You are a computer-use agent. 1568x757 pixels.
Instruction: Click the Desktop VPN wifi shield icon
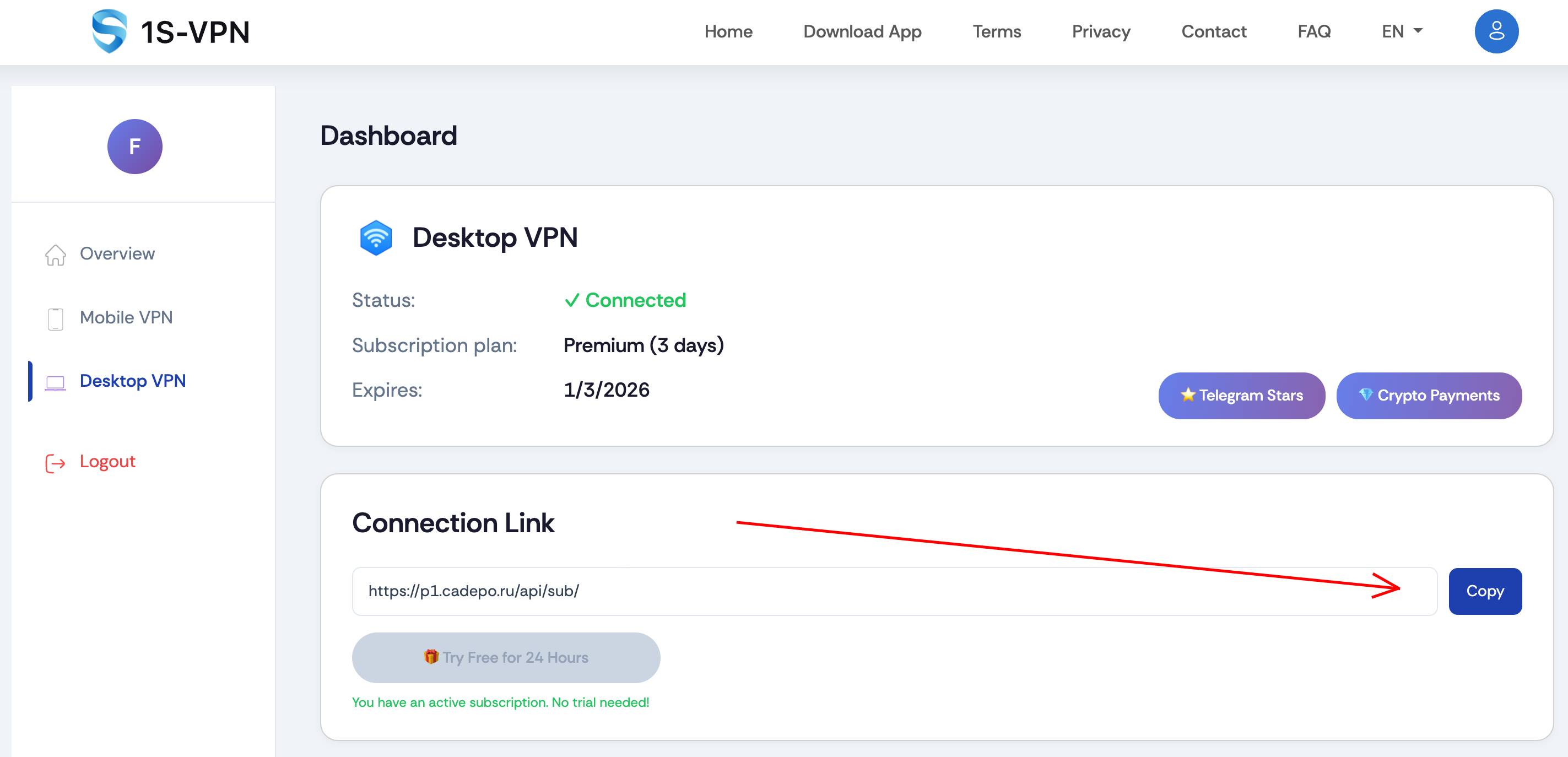coord(377,237)
